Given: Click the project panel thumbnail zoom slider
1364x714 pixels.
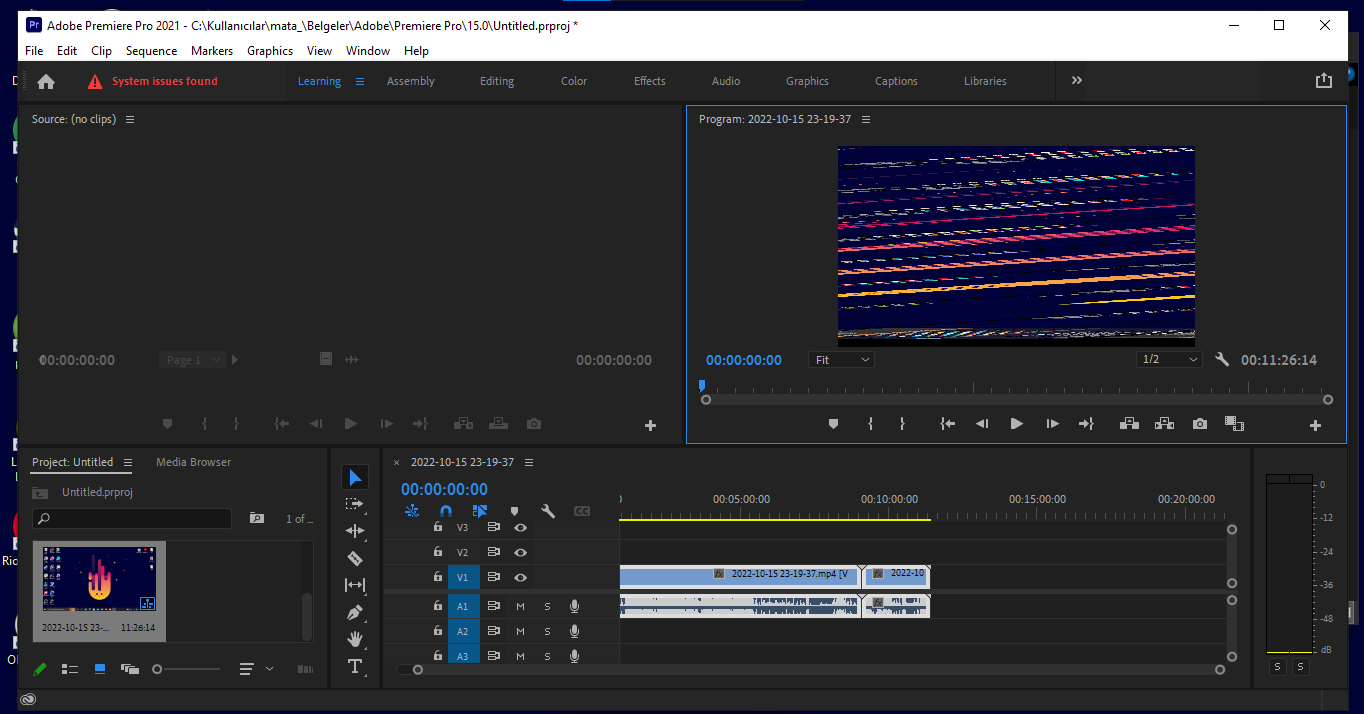Looking at the screenshot, I should click(158, 669).
